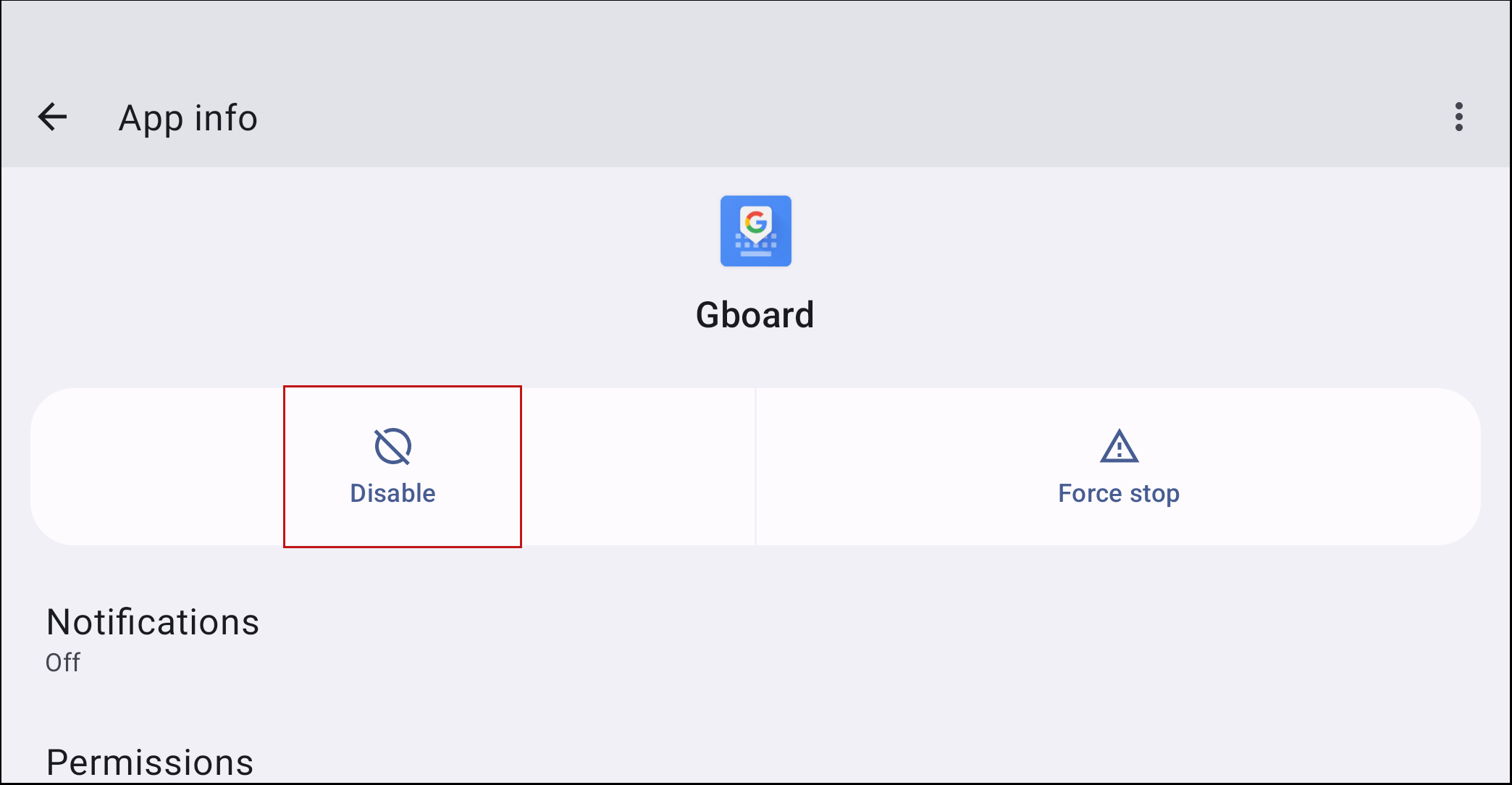The image size is (1512, 785).
Task: Tap the Gboard app icon
Action: (755, 231)
